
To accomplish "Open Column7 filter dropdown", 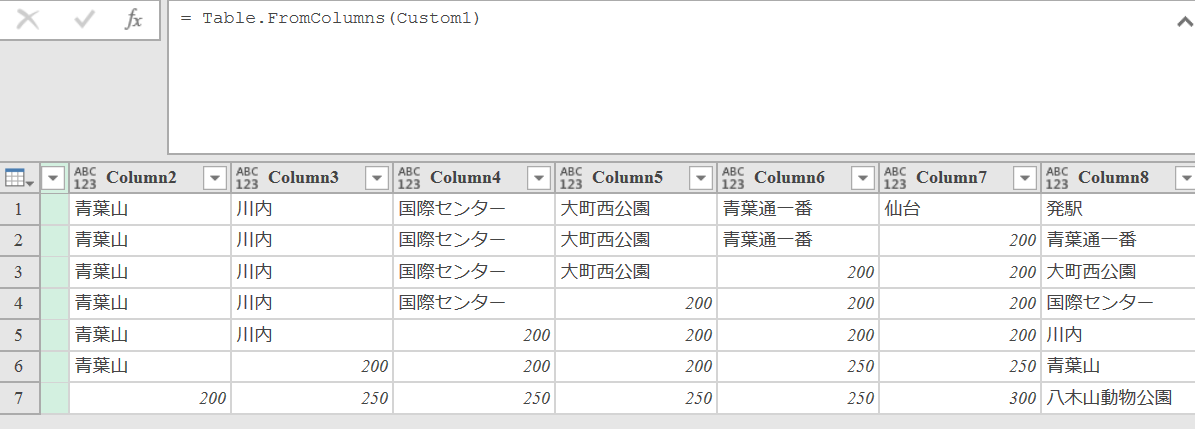I will (x=1025, y=178).
